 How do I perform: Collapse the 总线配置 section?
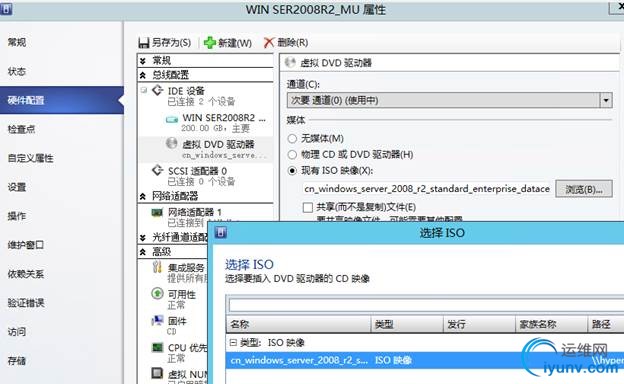[x=143, y=75]
